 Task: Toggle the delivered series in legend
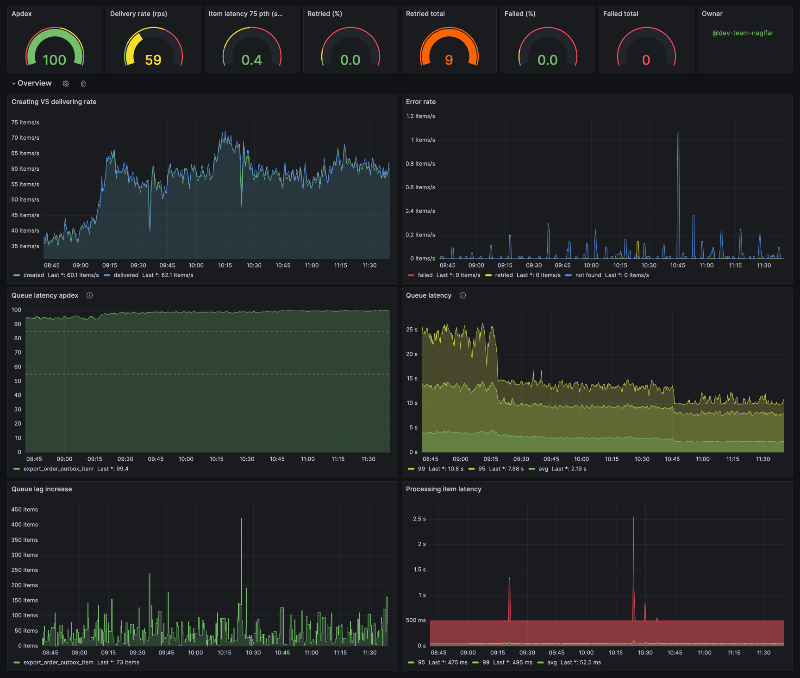[126, 275]
